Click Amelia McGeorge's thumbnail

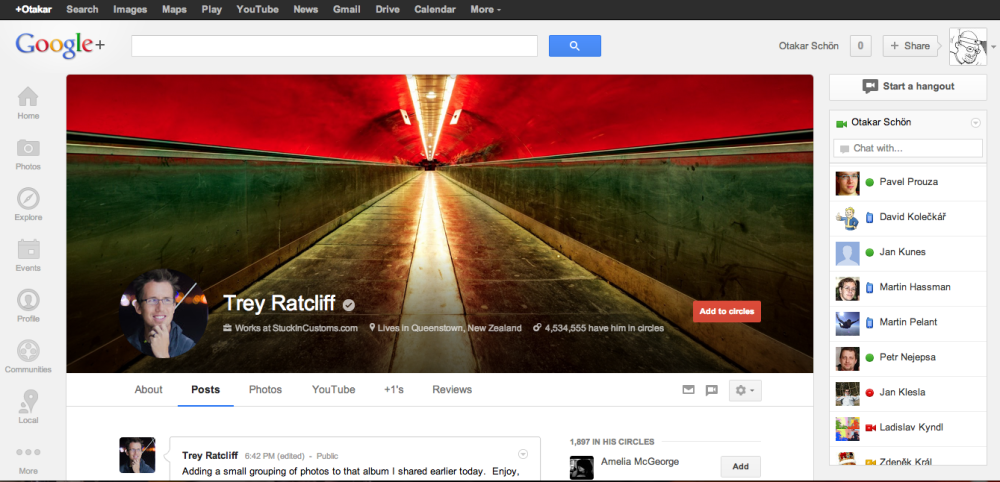click(x=582, y=467)
